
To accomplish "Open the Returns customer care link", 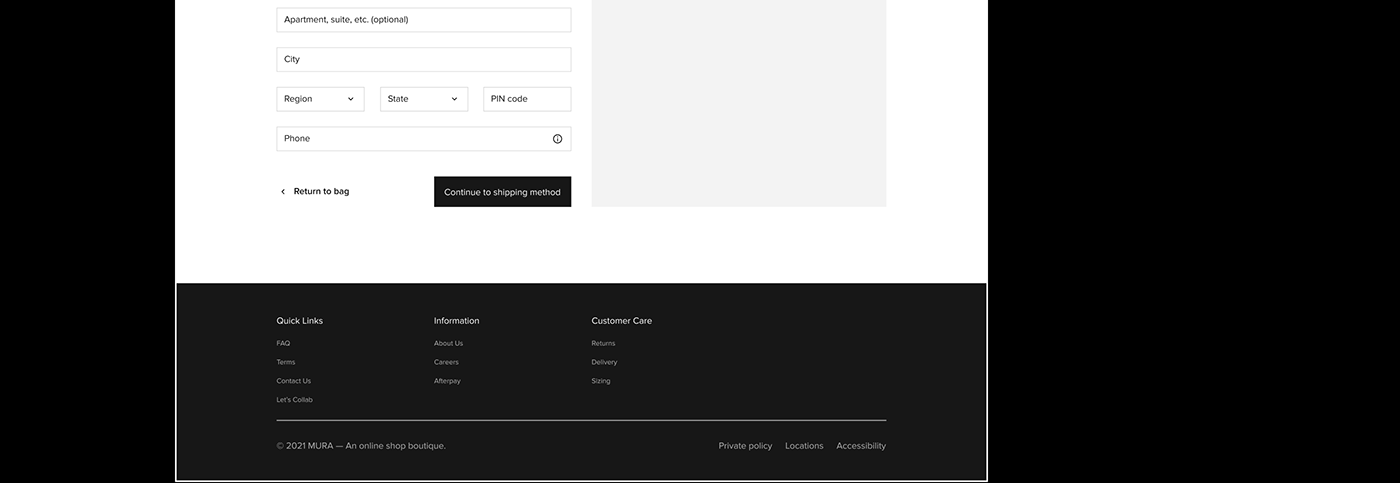I will coord(603,343).
